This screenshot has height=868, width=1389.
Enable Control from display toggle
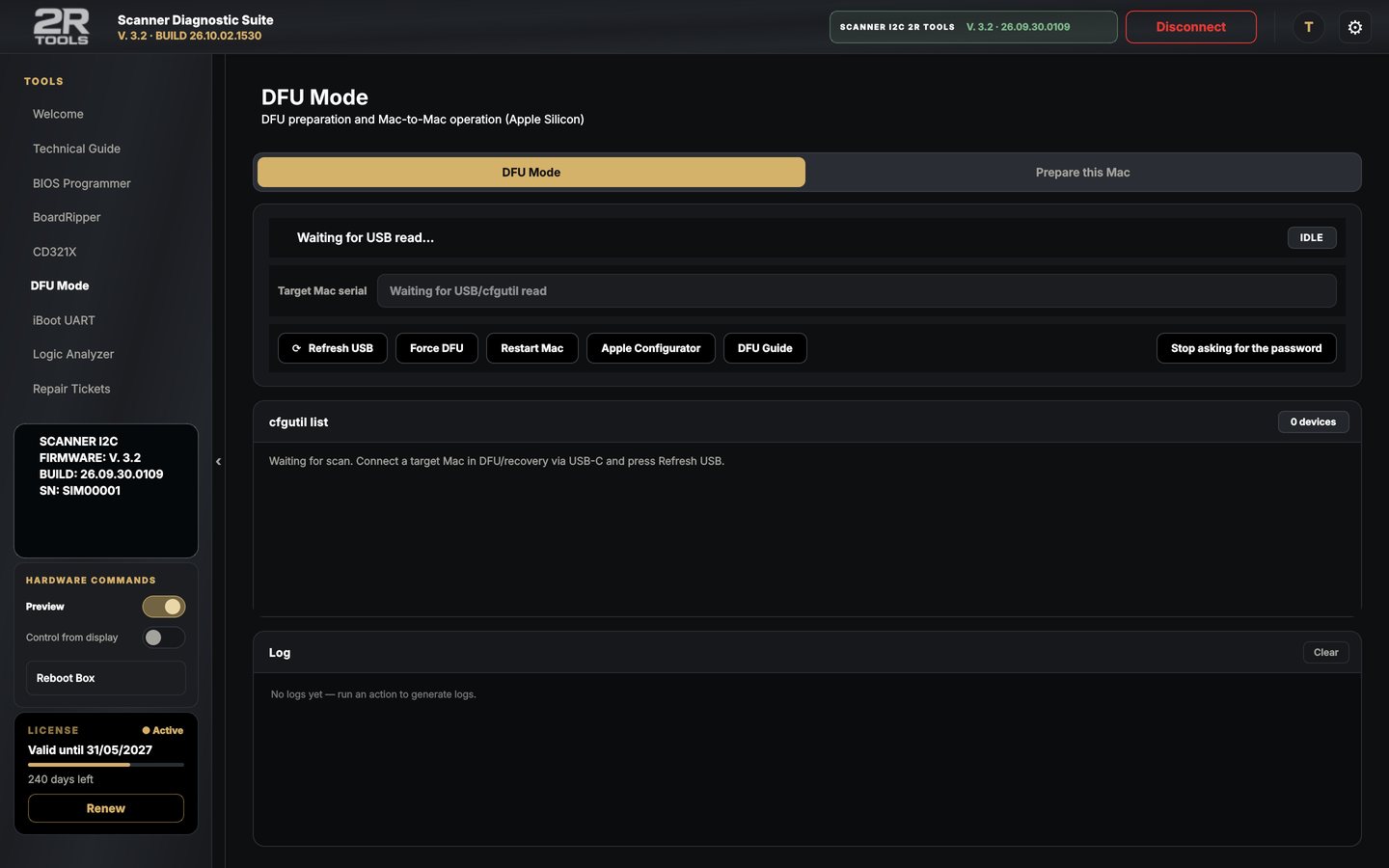(x=164, y=637)
